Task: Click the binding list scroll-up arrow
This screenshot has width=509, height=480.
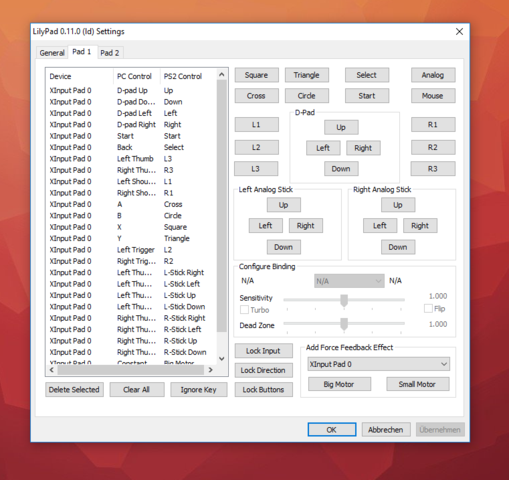Action: [222, 74]
